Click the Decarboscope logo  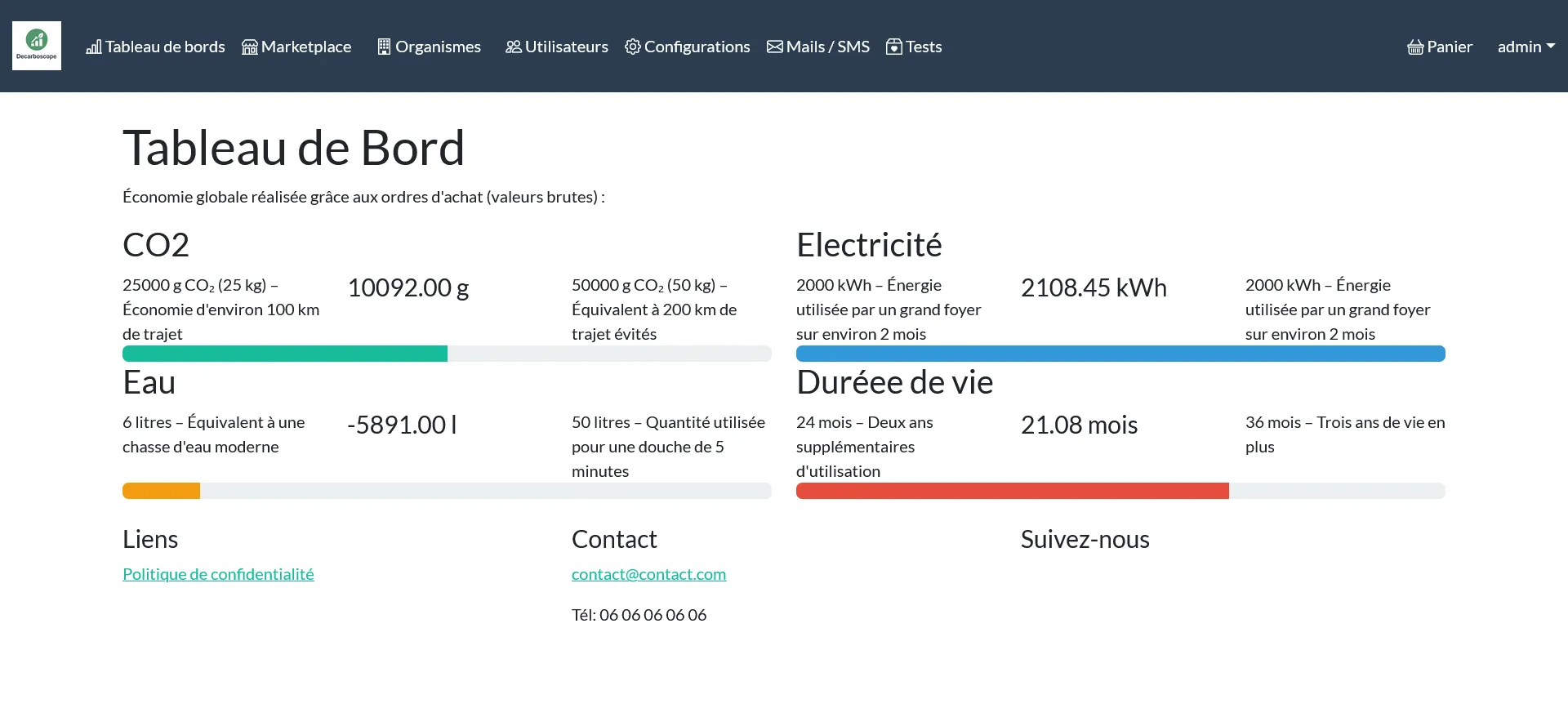pyautogui.click(x=37, y=46)
